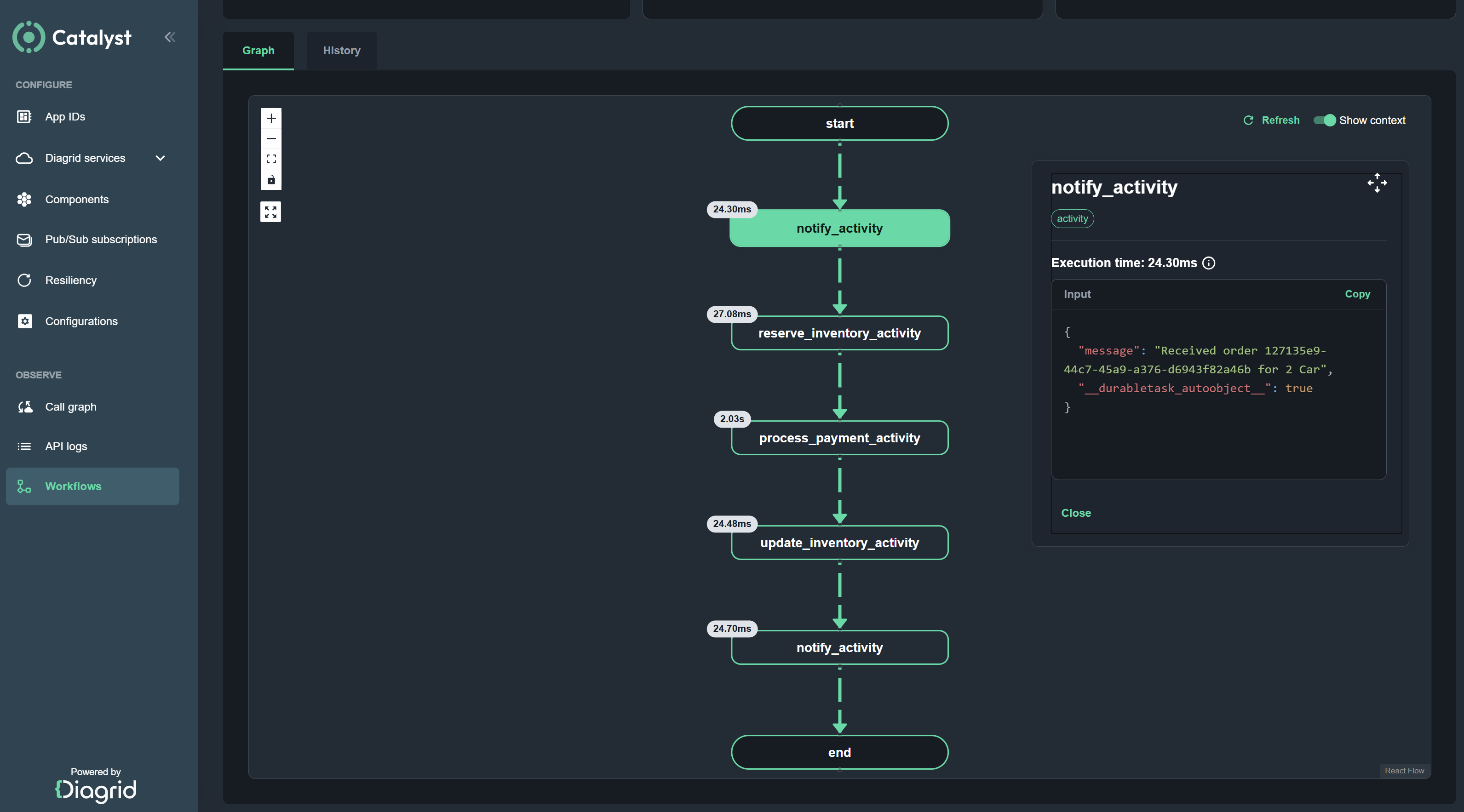
Task: Click the move panel arrows icon
Action: (1377, 183)
